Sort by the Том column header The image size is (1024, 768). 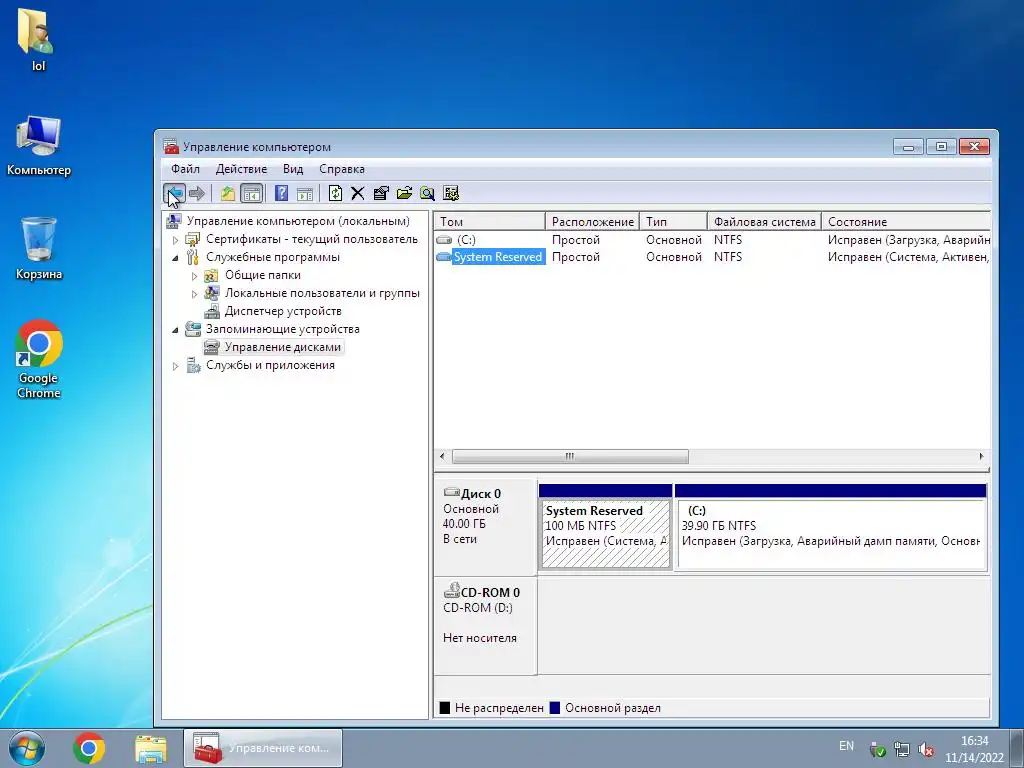489,221
